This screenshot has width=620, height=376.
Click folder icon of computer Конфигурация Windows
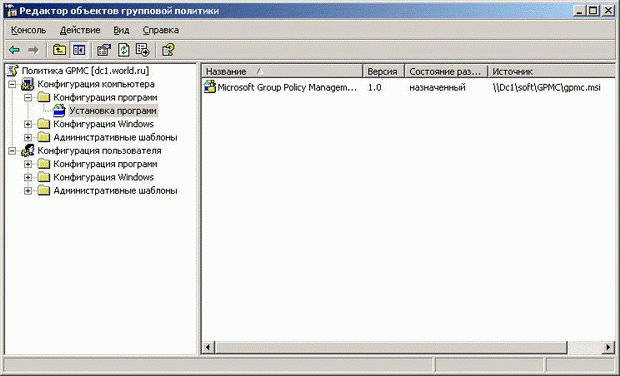coord(43,124)
